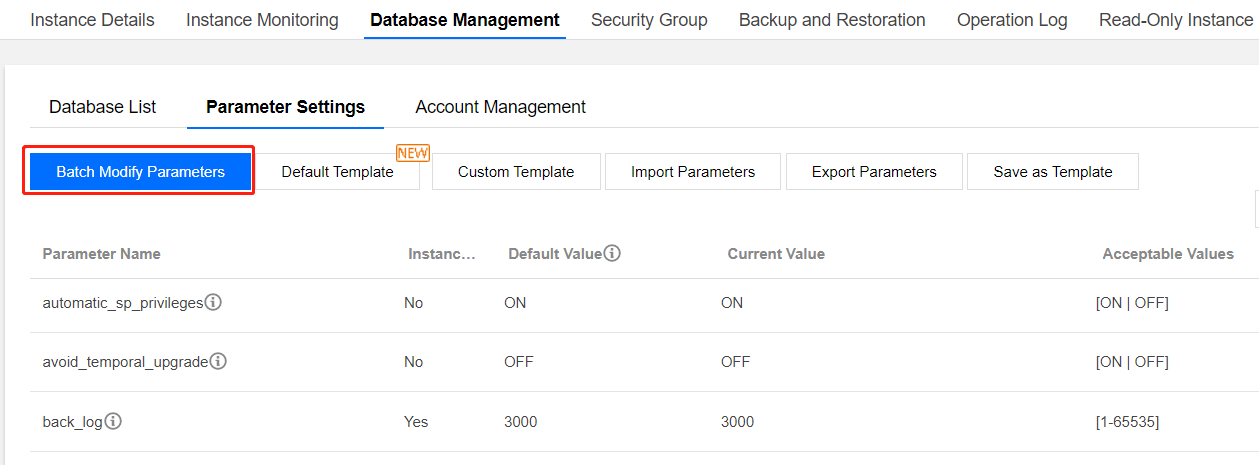Switch to Instance Monitoring tab
Viewport: 1259px width, 465px height.
262,20
